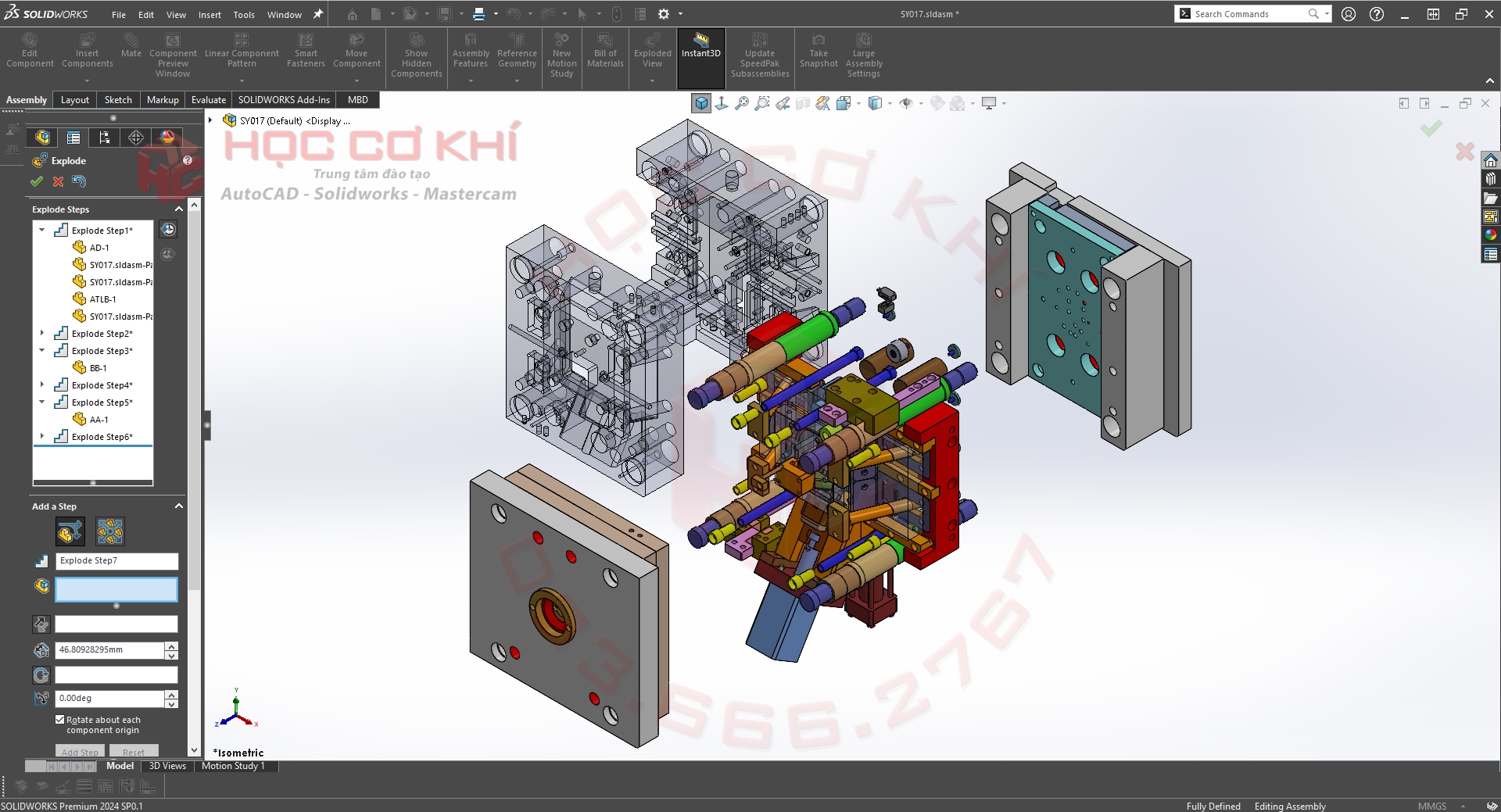Cancel Explode with the red X
This screenshot has height=812, width=1501.
(58, 181)
